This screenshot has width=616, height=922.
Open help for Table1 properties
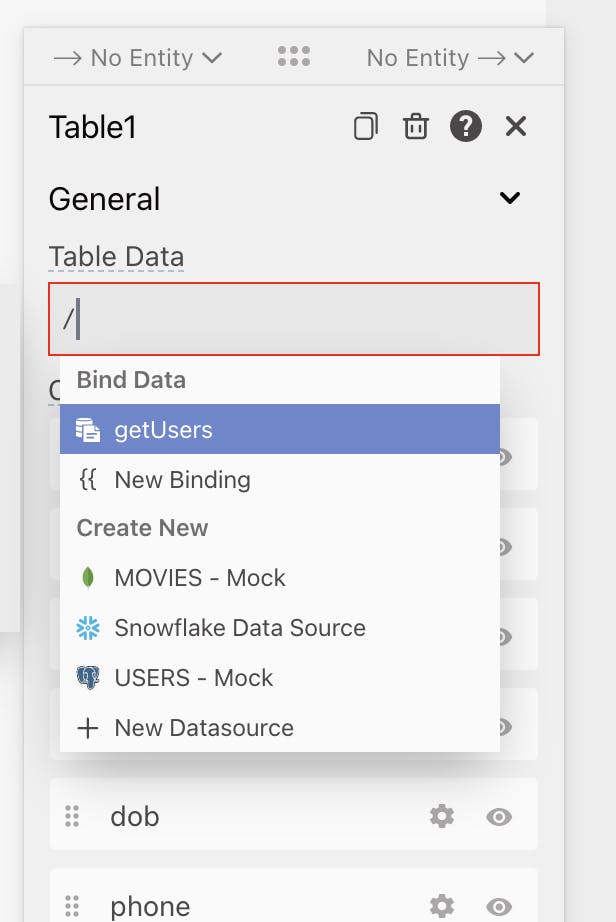point(466,127)
